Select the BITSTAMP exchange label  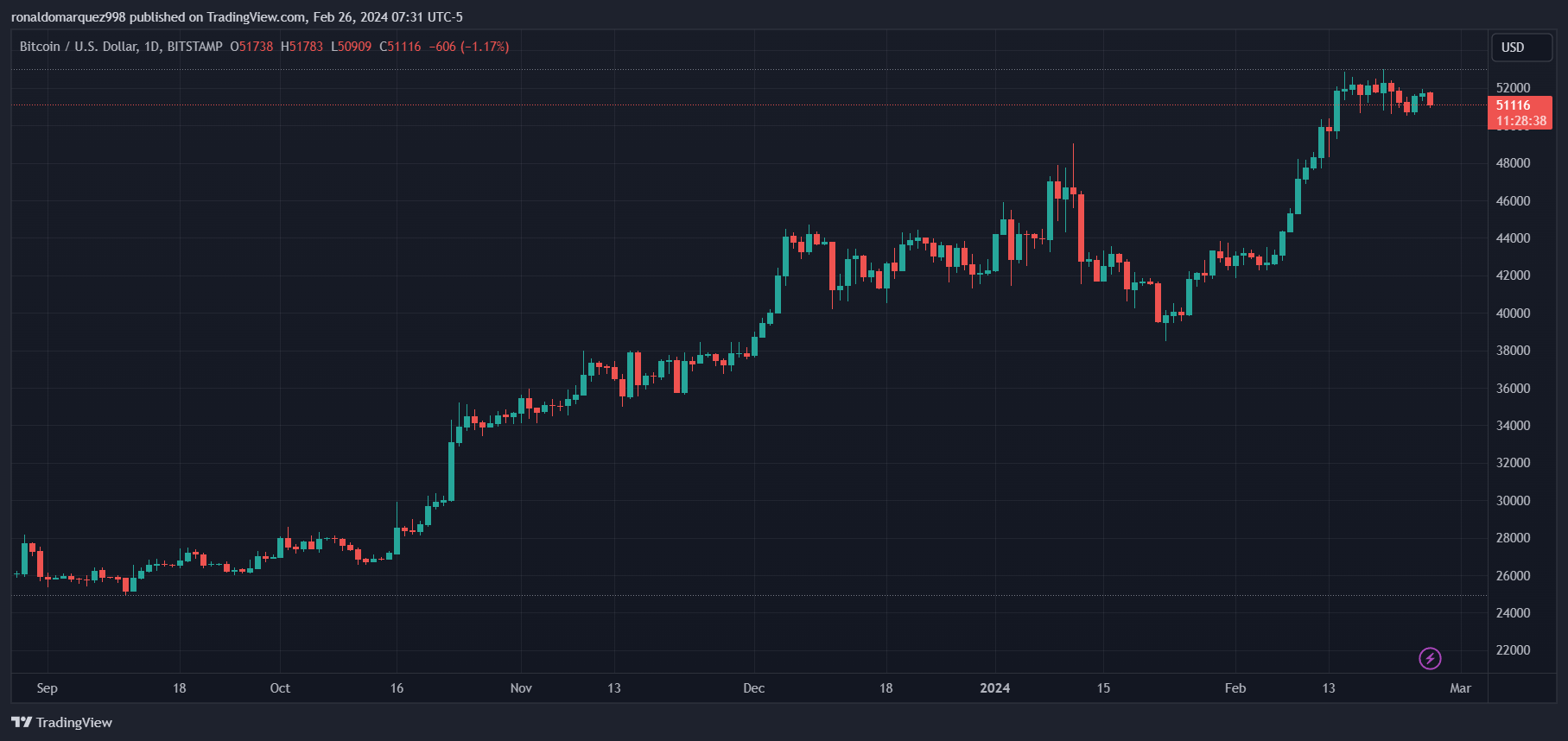[x=194, y=46]
